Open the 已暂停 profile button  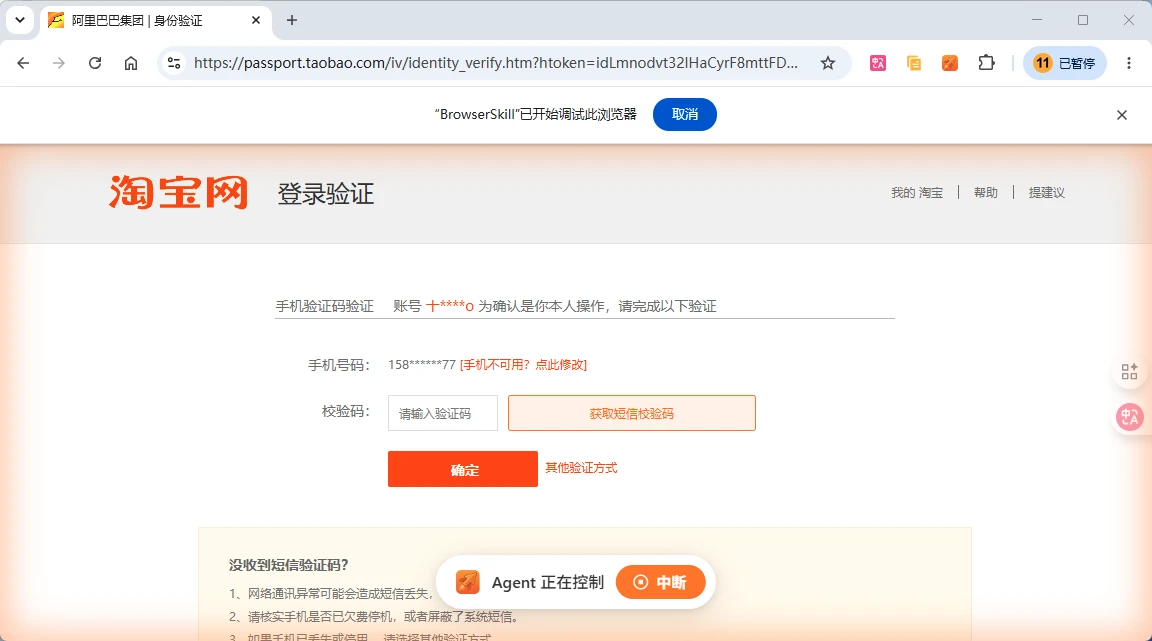(1065, 63)
